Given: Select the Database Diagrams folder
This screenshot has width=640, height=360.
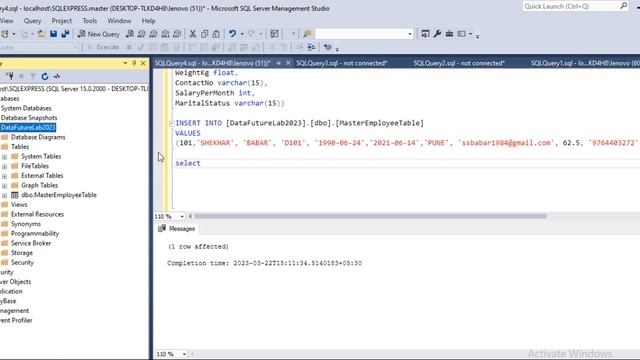Looking at the screenshot, I should point(38,137).
